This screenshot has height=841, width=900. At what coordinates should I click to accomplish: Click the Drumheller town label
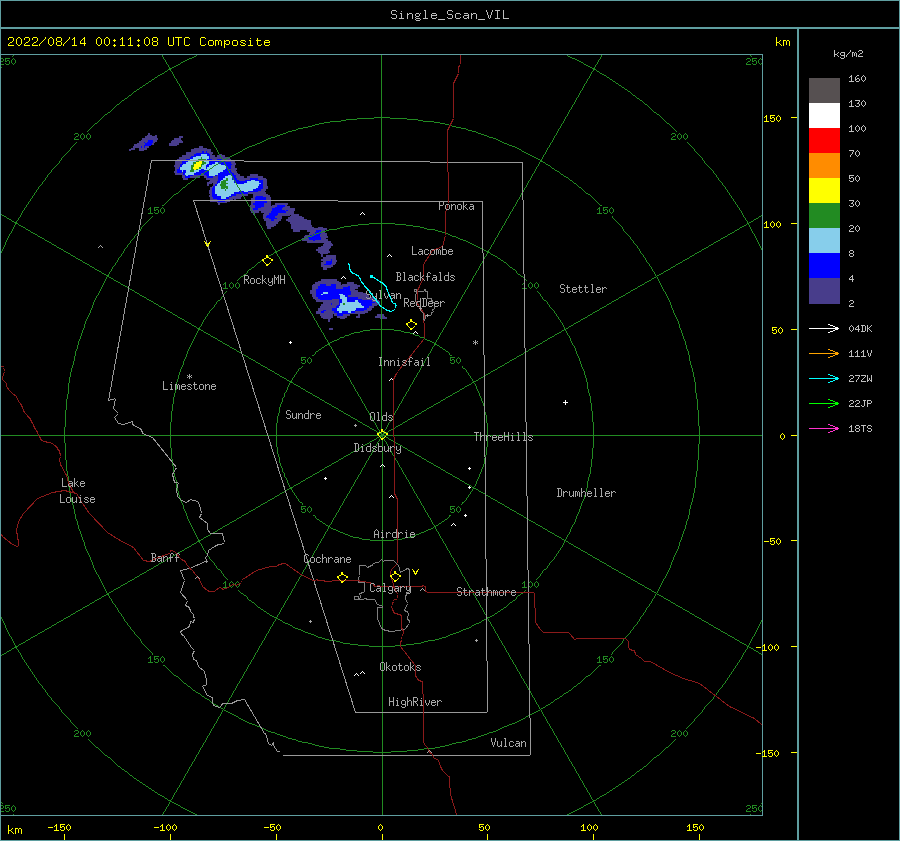586,493
